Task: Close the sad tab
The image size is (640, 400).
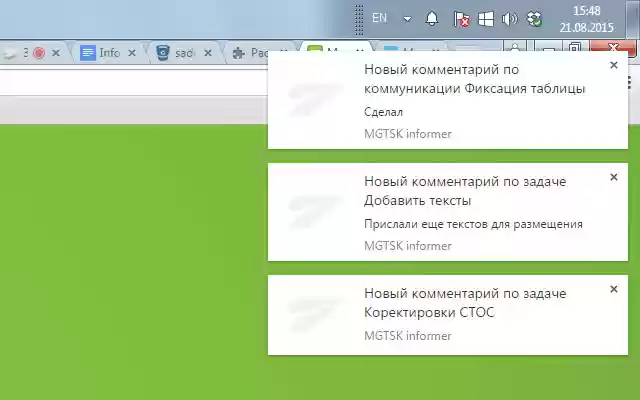Action: pos(208,53)
